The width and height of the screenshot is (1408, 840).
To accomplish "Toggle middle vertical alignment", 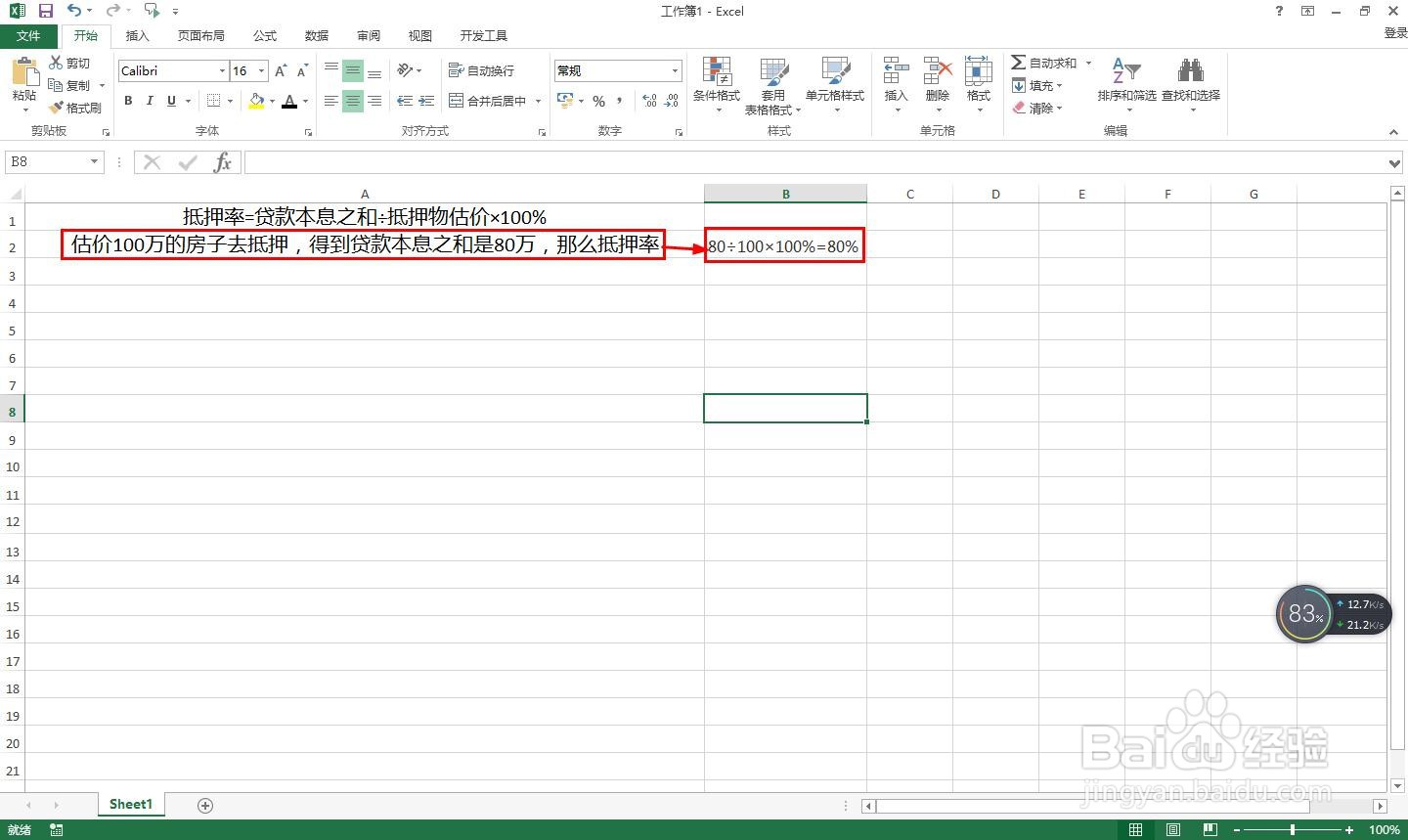I will (353, 70).
